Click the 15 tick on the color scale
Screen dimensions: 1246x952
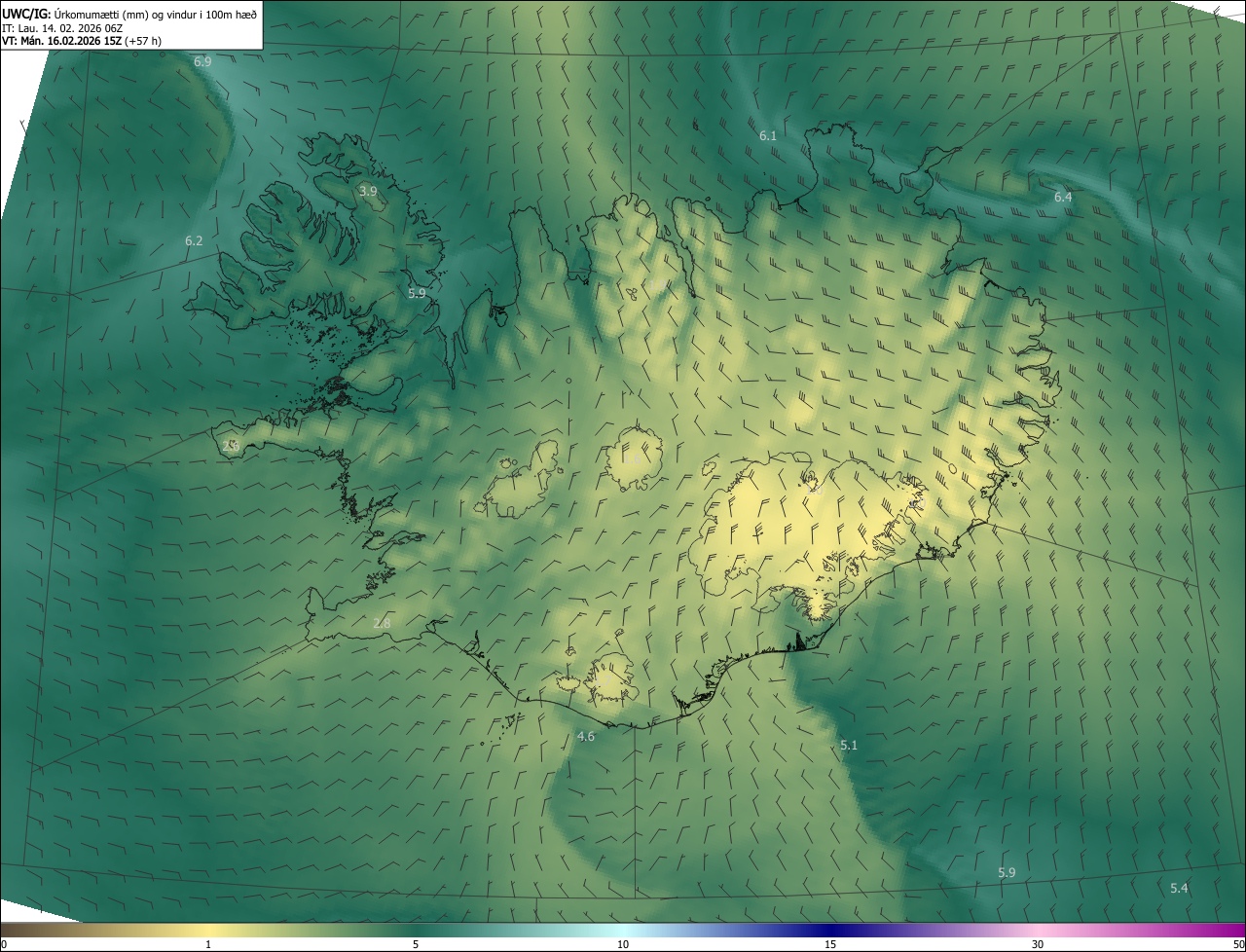pyautogui.click(x=830, y=945)
